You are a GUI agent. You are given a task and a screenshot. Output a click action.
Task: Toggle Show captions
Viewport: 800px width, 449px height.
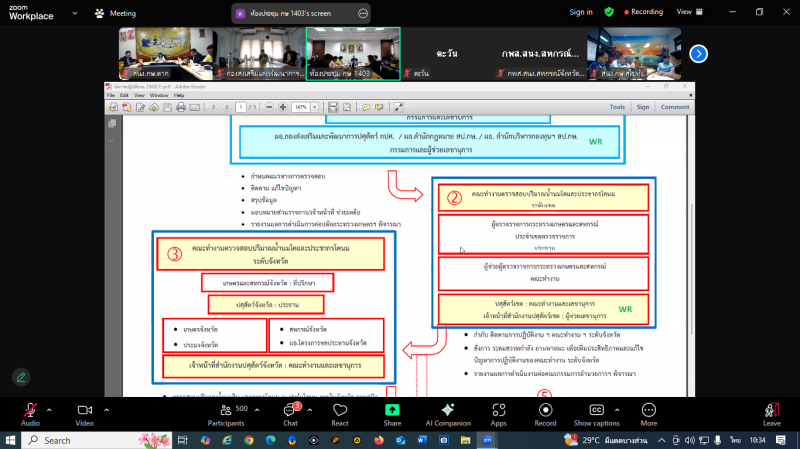(597, 411)
